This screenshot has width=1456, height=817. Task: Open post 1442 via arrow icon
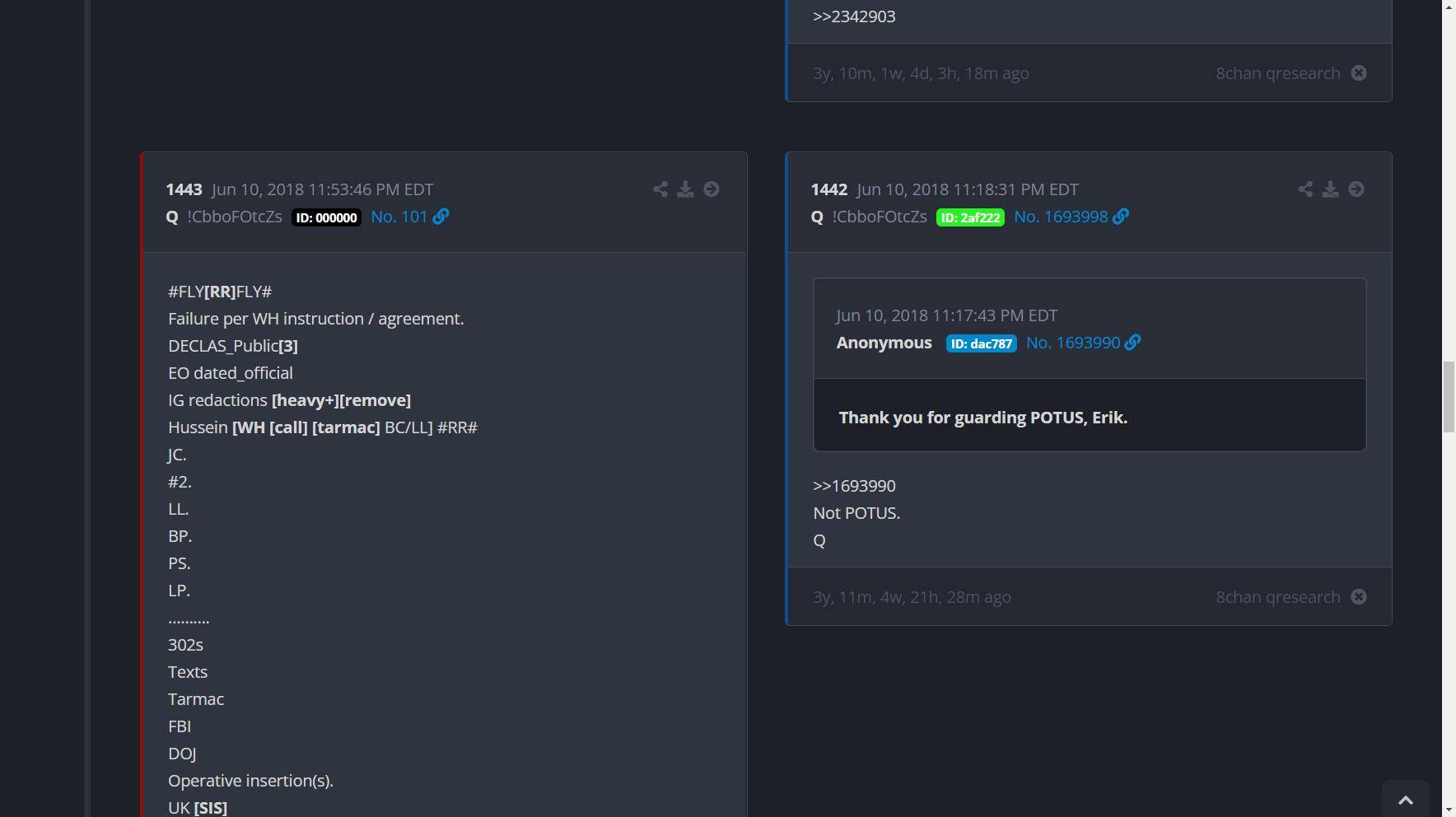(1356, 189)
